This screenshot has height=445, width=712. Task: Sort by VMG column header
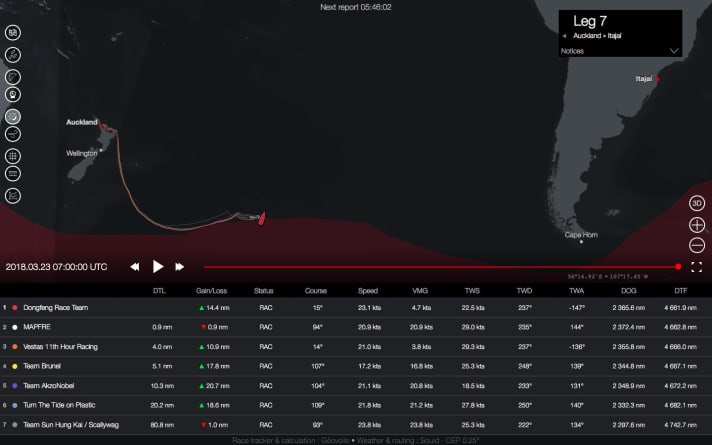(420, 291)
